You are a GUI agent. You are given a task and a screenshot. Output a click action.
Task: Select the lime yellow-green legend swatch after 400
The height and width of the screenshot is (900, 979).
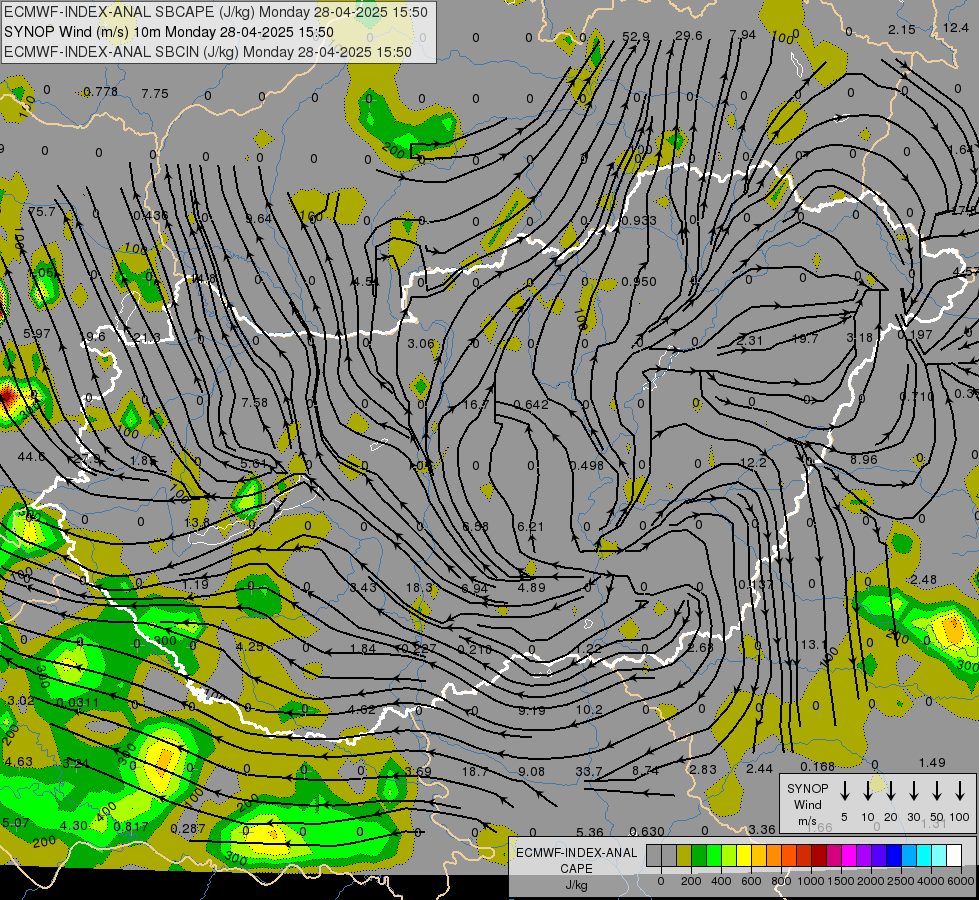point(729,856)
